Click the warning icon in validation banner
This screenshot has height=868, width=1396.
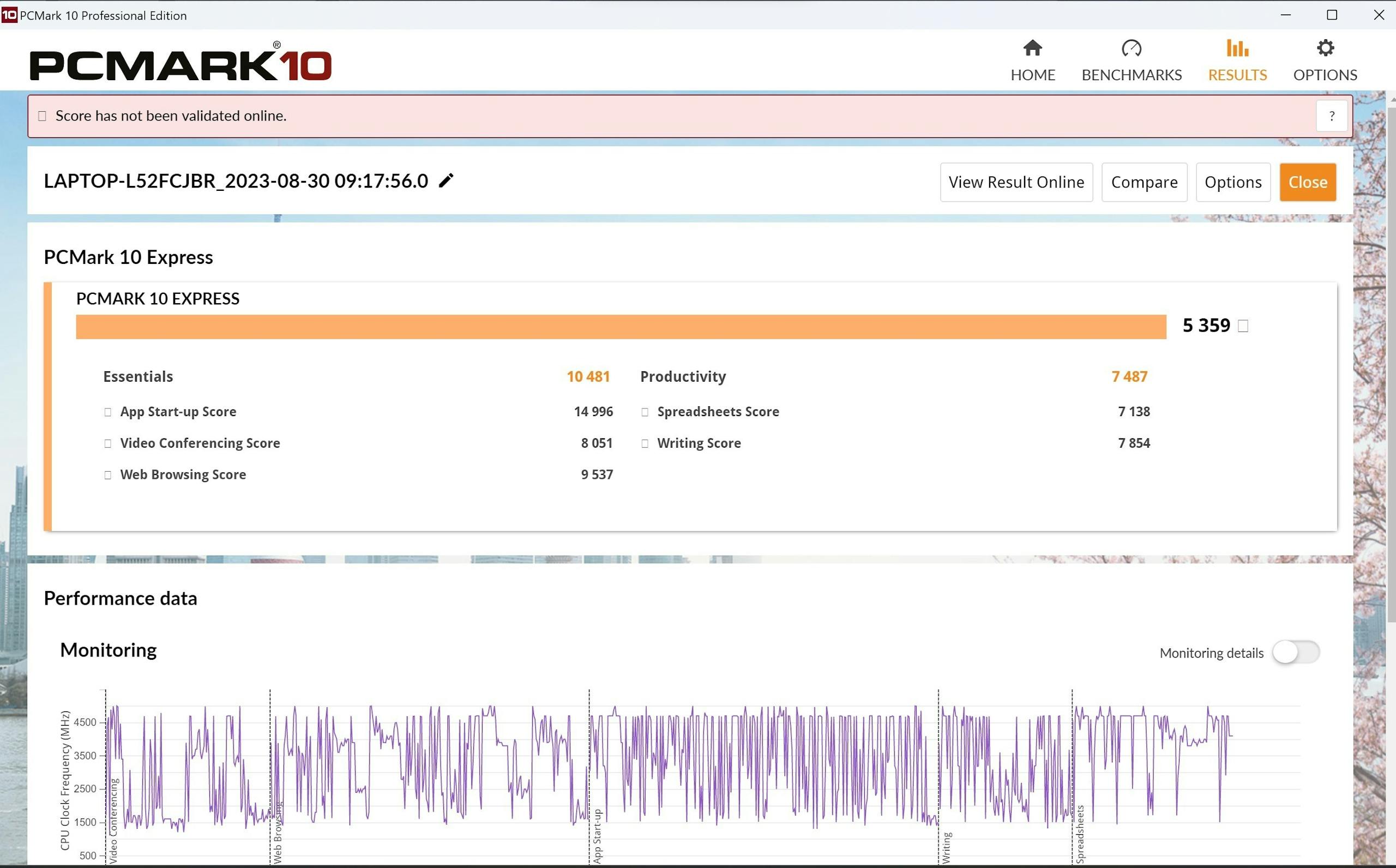coord(43,116)
